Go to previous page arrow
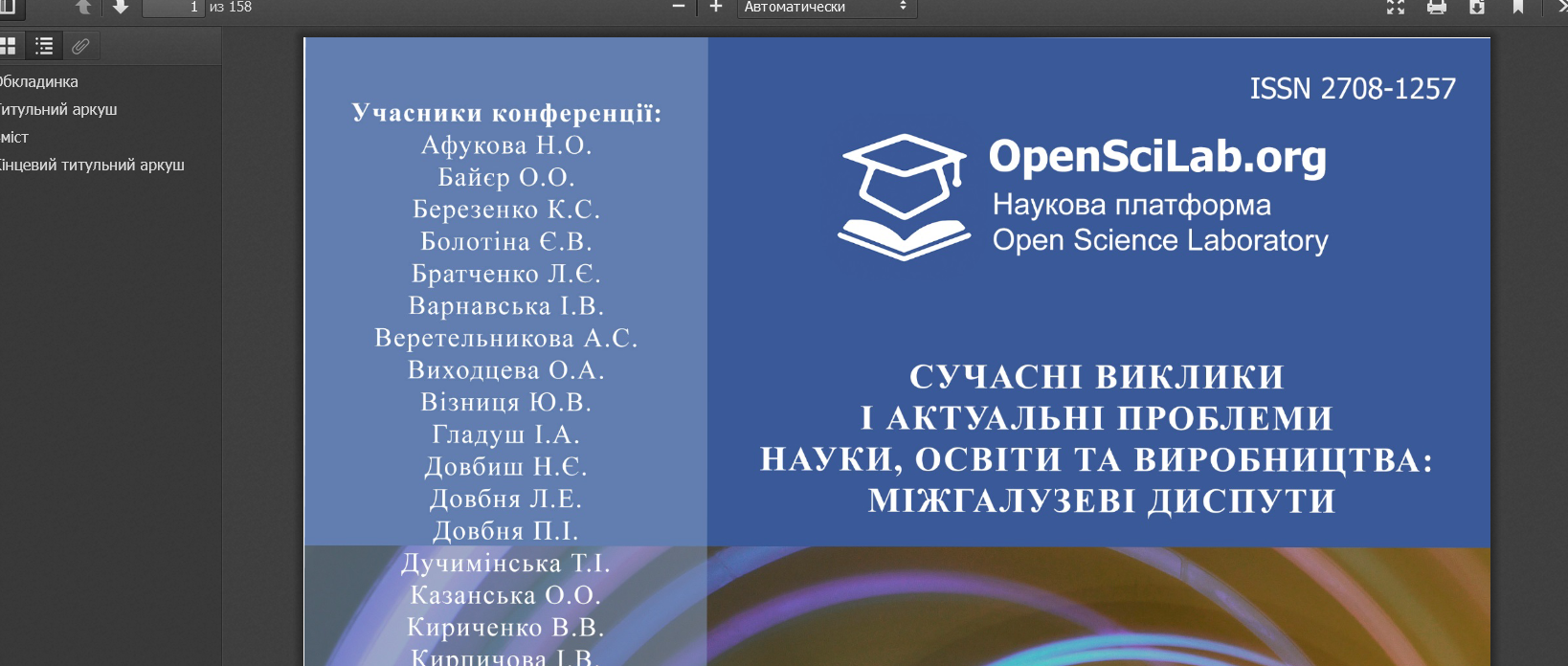This screenshot has height=666, width=1568. [83, 8]
